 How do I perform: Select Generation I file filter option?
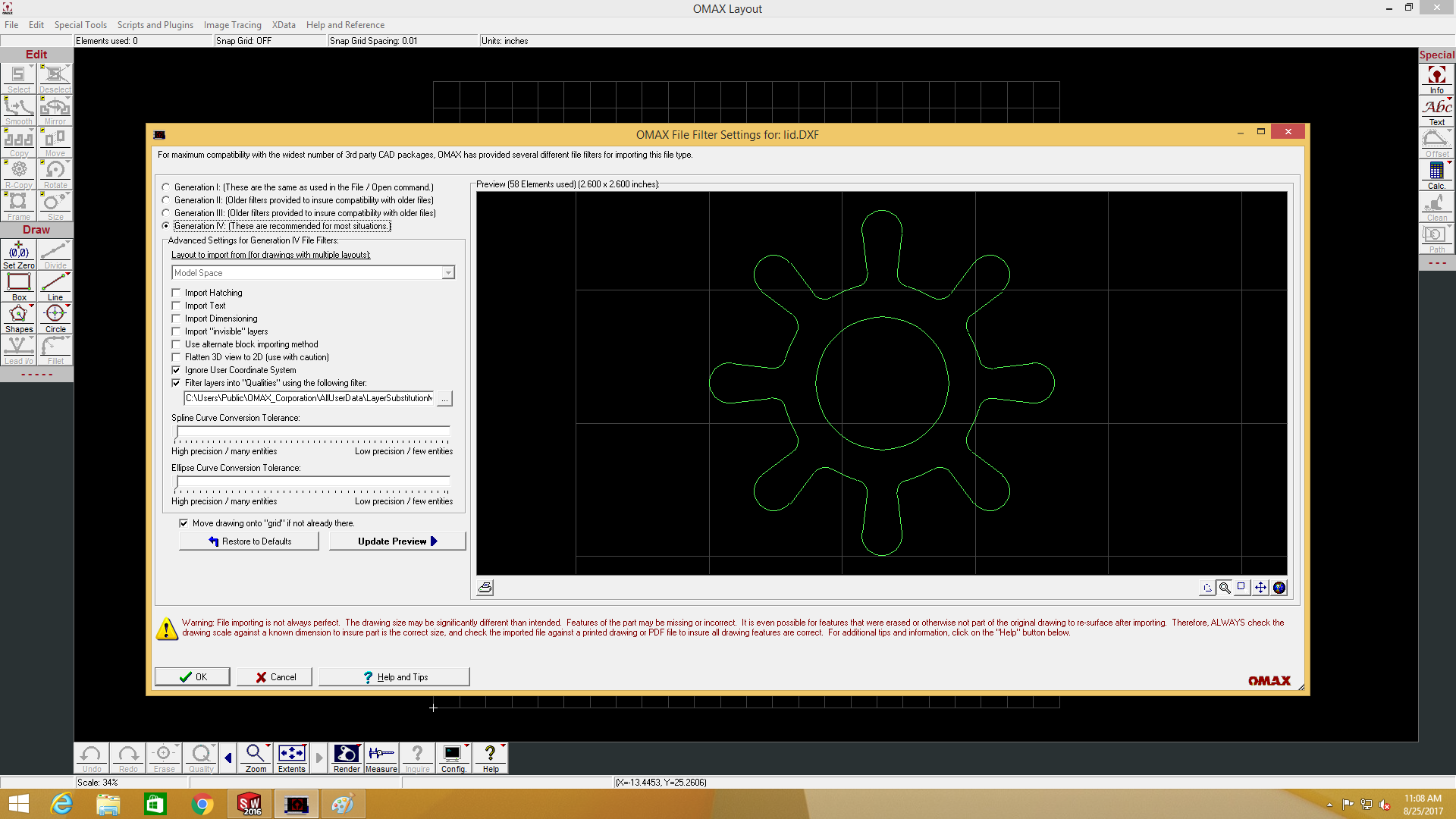pos(166,187)
